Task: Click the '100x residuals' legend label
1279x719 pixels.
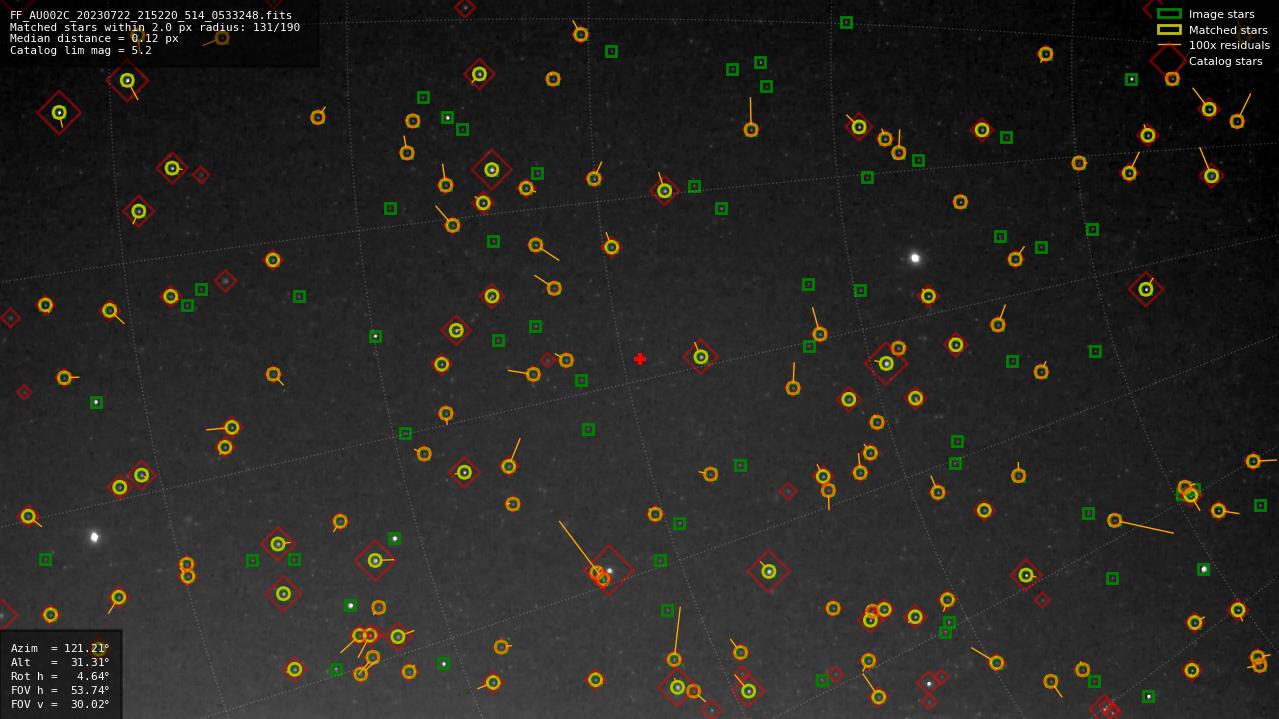Action: [1229, 45]
